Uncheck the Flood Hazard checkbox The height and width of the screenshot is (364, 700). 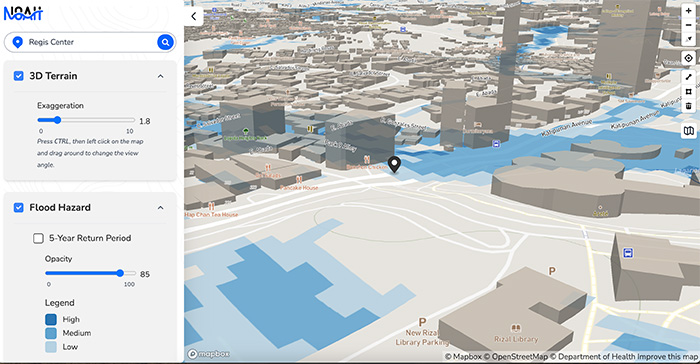18,208
